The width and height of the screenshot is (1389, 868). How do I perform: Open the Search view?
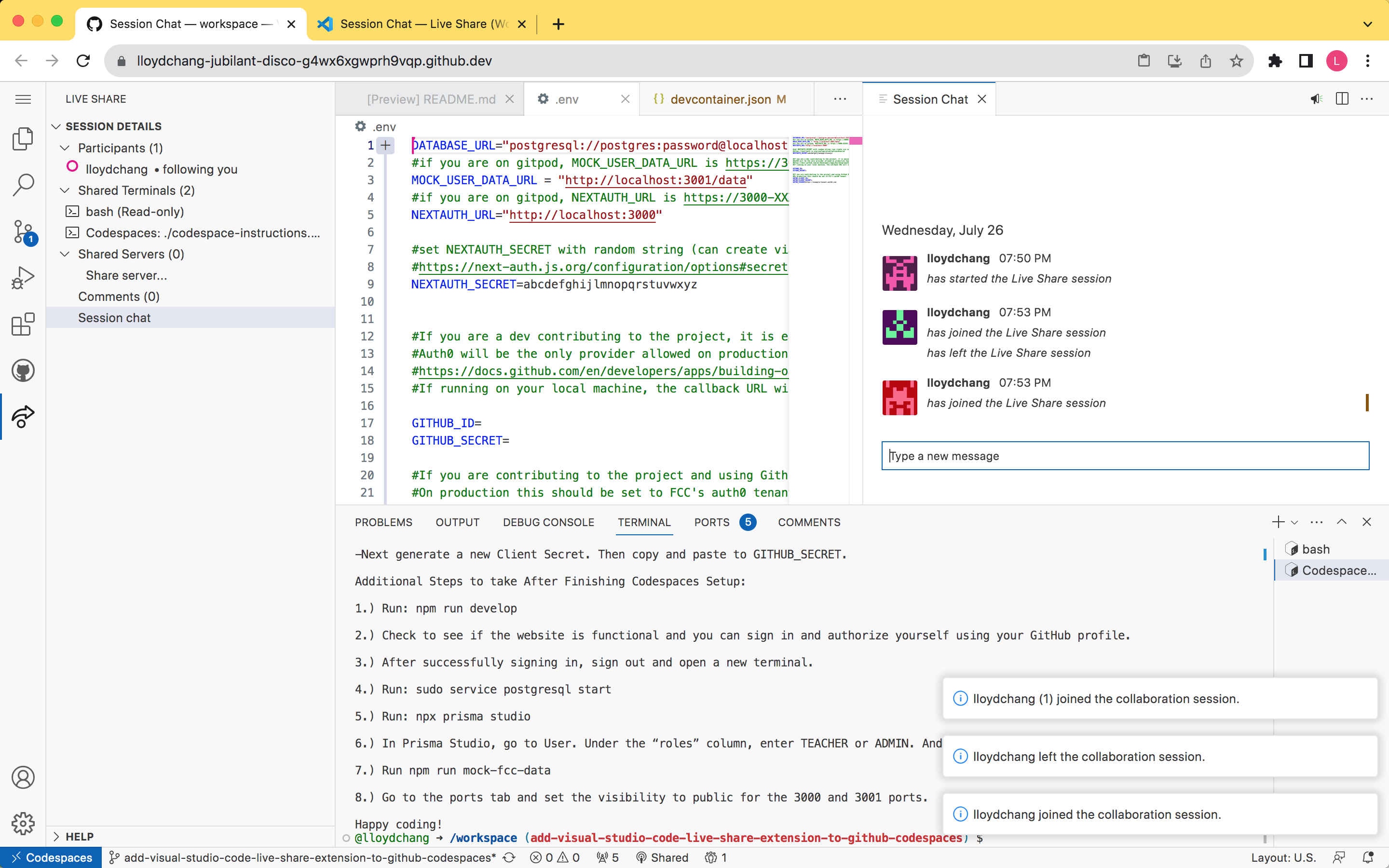tap(23, 185)
